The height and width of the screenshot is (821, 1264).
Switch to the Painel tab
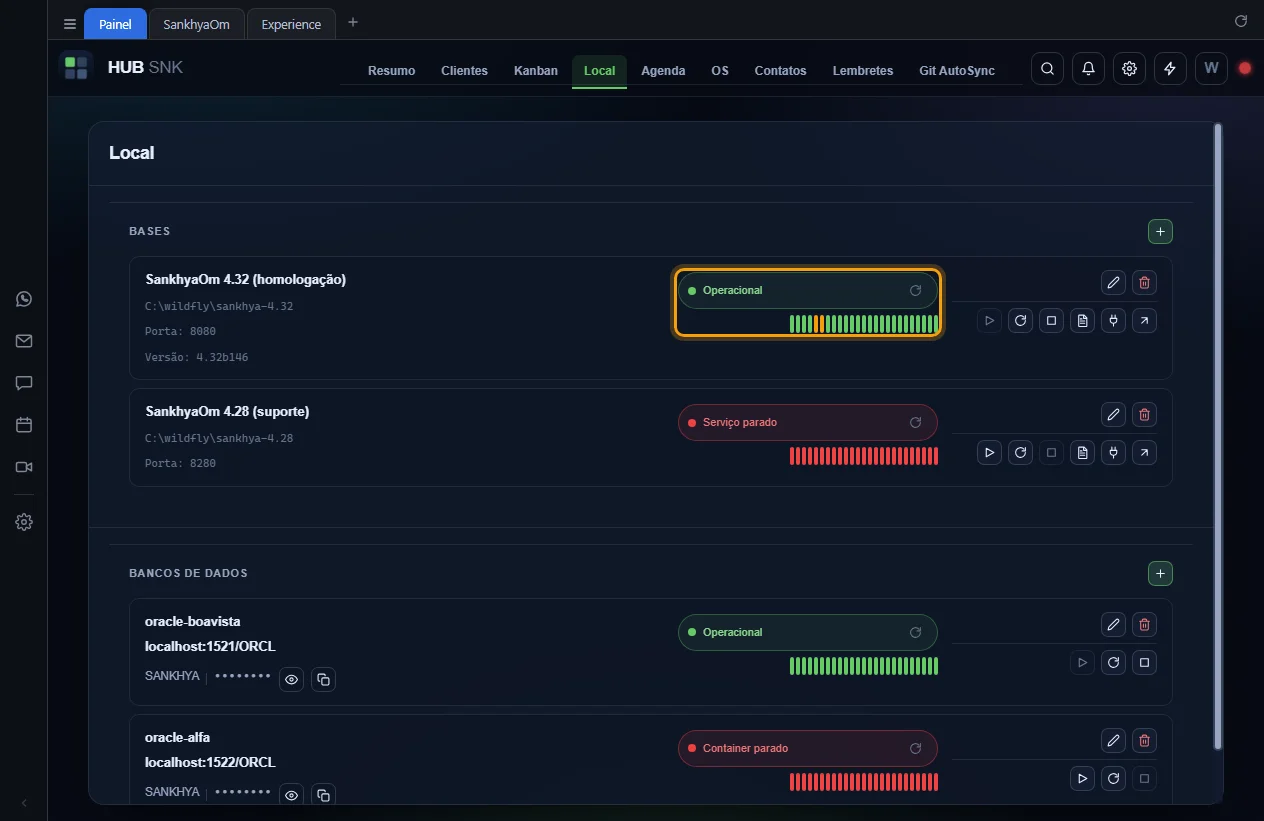(115, 24)
